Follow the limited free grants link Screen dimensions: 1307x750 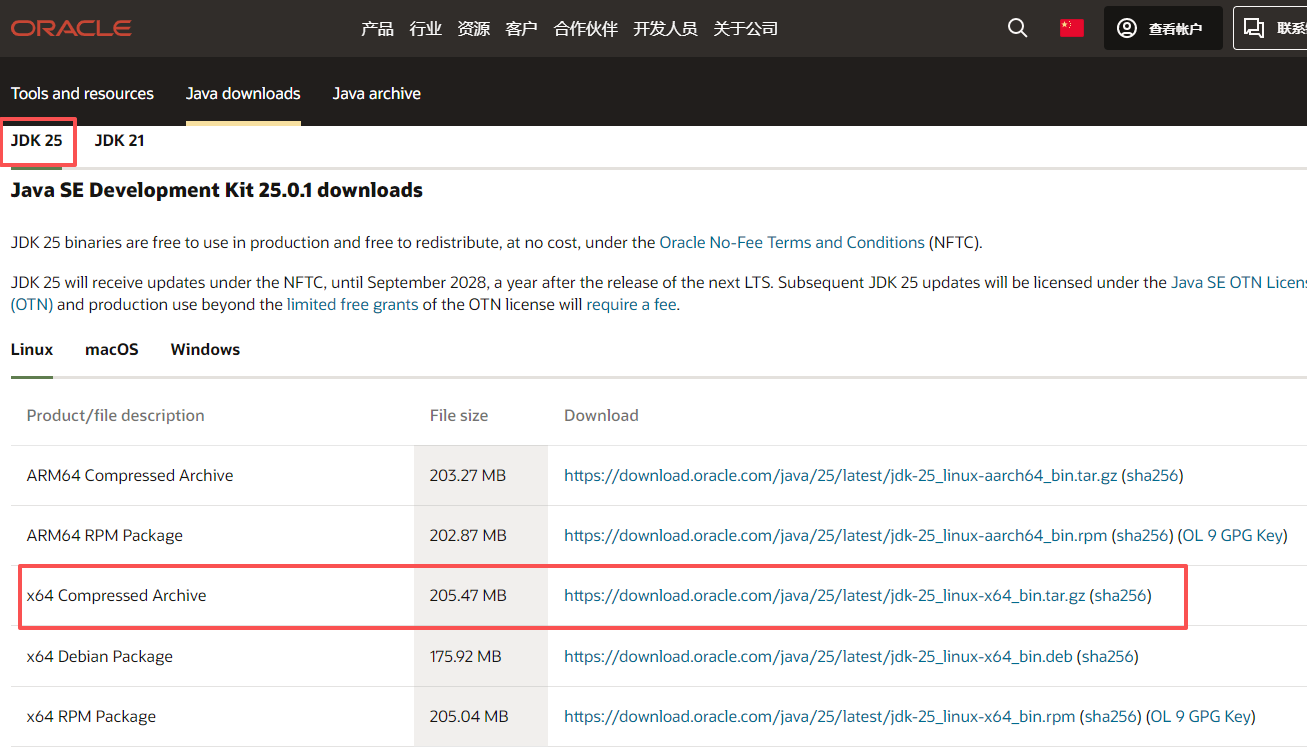352,304
